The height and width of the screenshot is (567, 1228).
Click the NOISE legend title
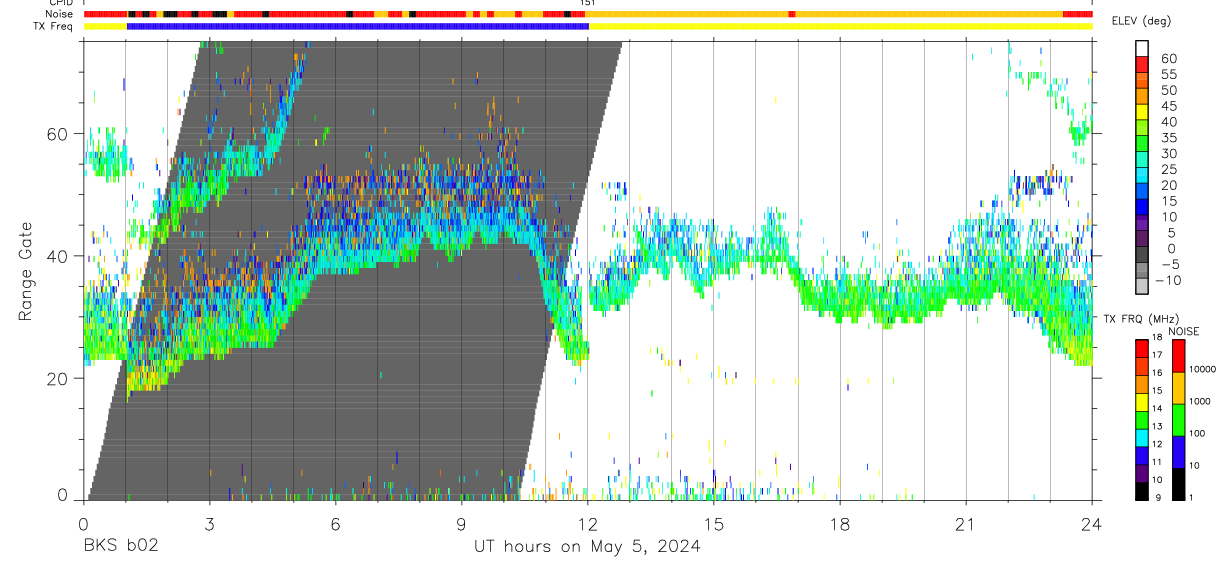click(1184, 332)
